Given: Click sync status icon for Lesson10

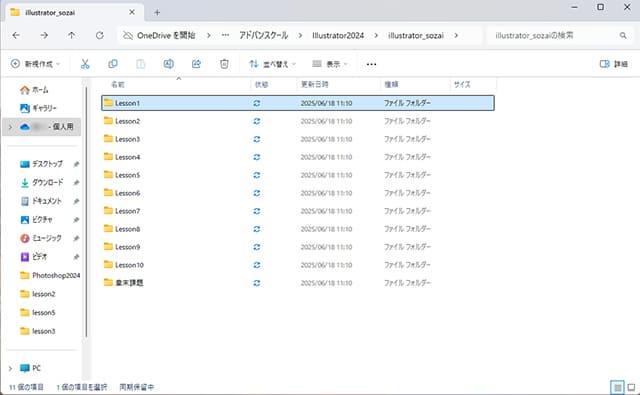Looking at the screenshot, I should [x=257, y=265].
